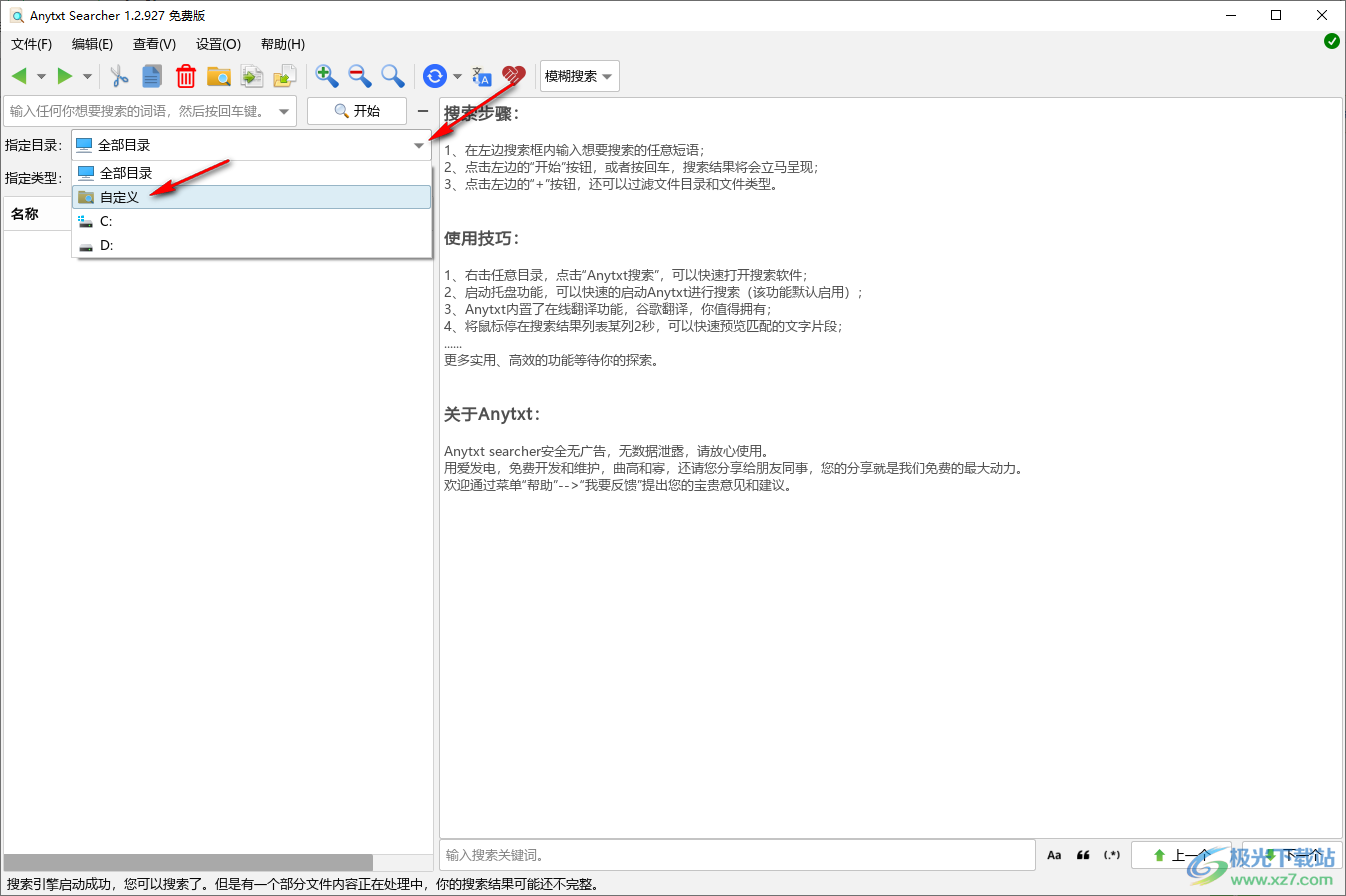Collapse filters with the minus button

pyautogui.click(x=422, y=111)
